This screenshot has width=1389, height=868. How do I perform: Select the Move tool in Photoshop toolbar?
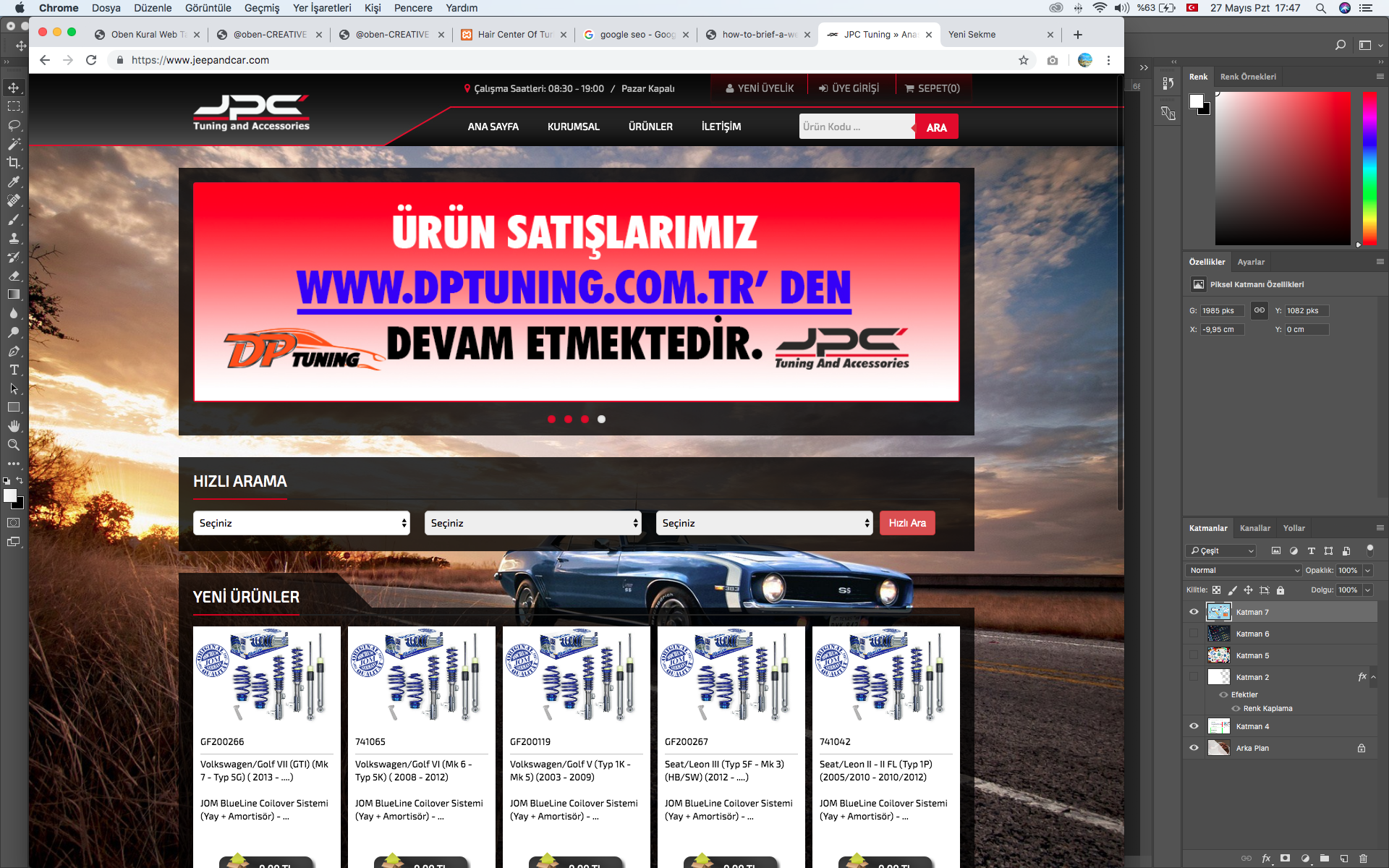tap(14, 88)
